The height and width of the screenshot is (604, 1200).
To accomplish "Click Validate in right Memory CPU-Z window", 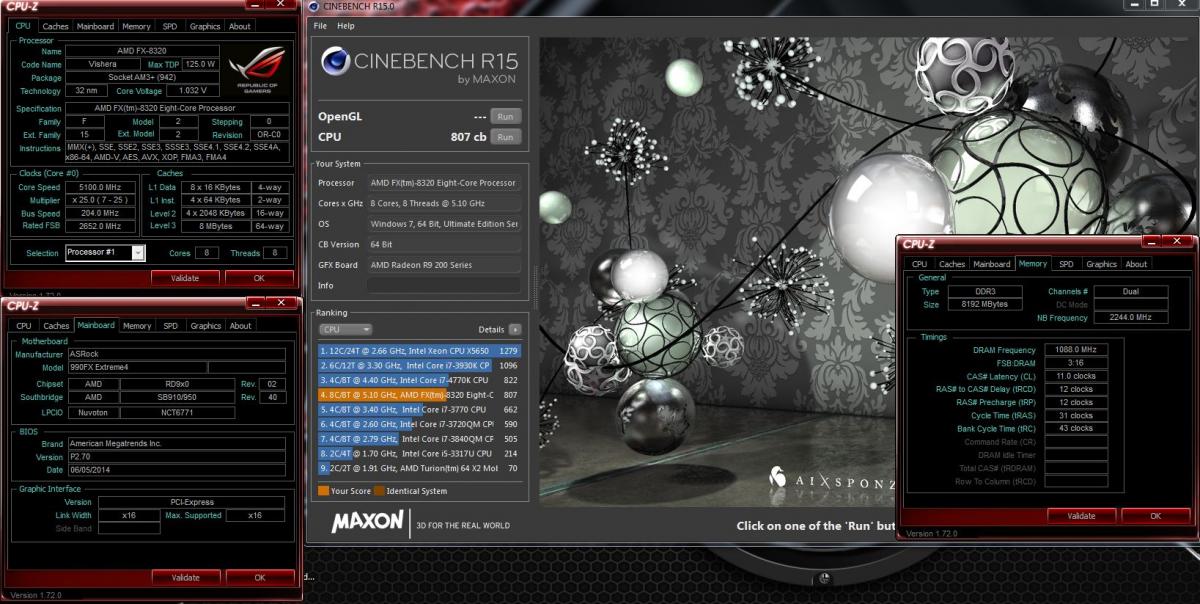I will pyautogui.click(x=1081, y=516).
